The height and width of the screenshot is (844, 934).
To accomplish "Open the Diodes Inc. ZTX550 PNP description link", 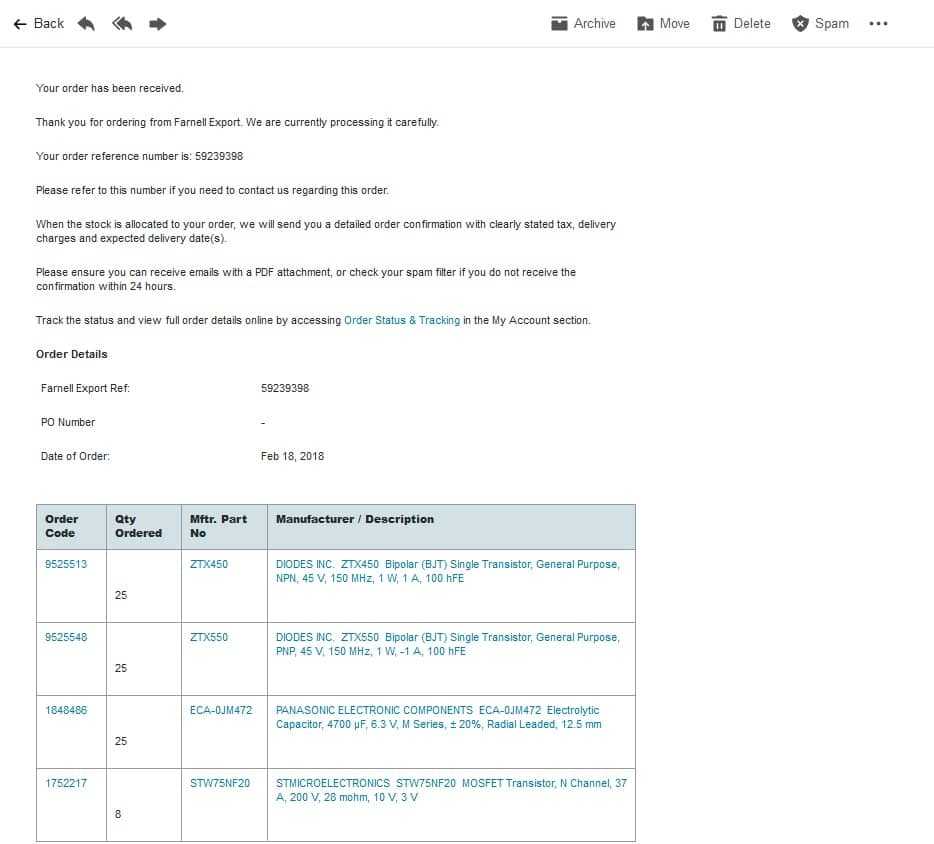I will [x=448, y=644].
